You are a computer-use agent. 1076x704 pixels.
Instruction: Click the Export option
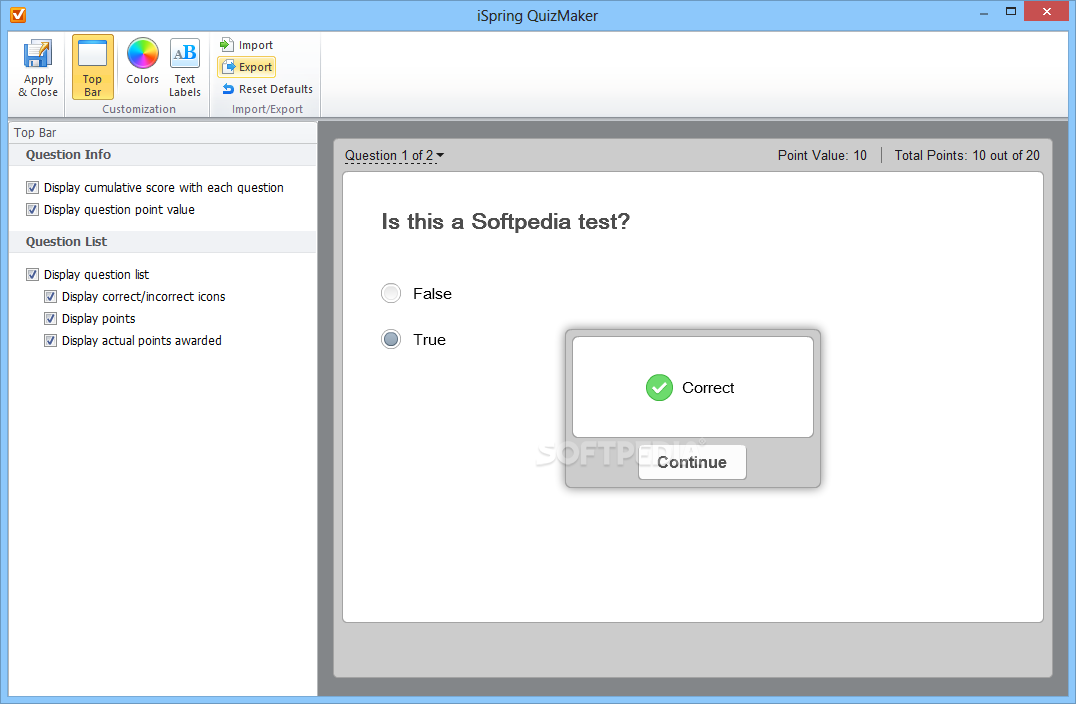point(246,67)
